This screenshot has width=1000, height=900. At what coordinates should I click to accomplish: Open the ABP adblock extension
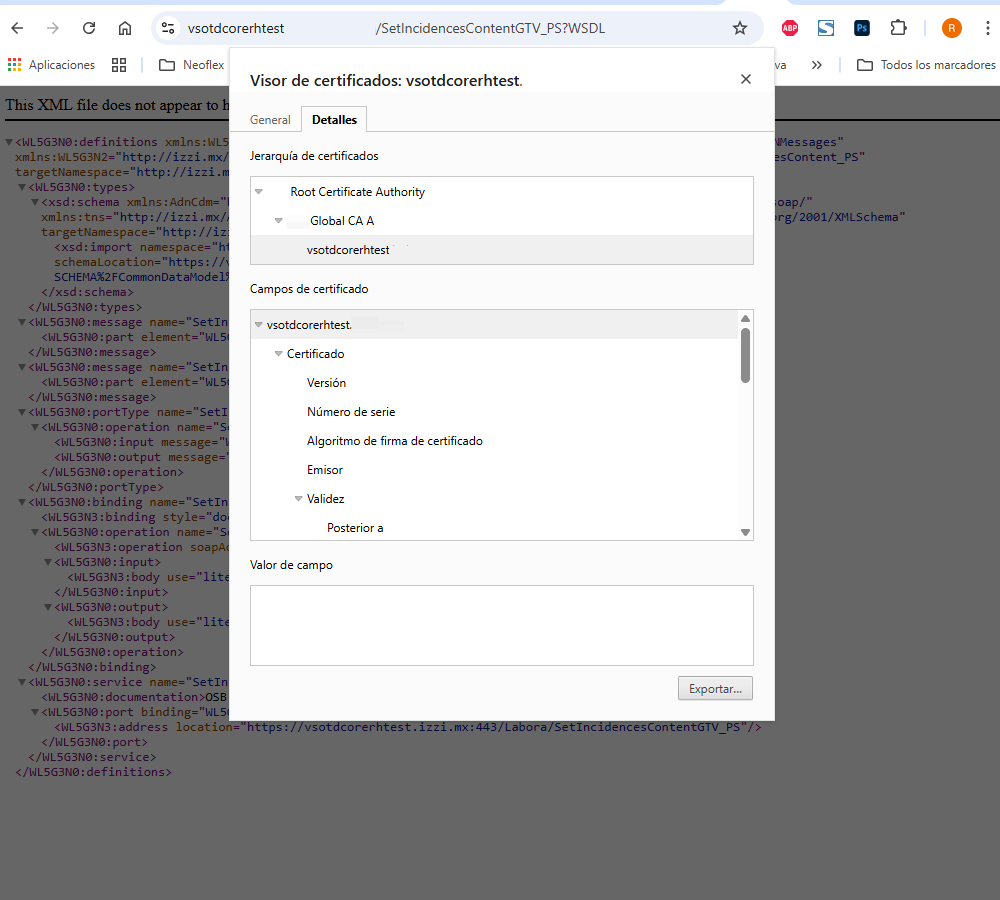click(x=790, y=28)
